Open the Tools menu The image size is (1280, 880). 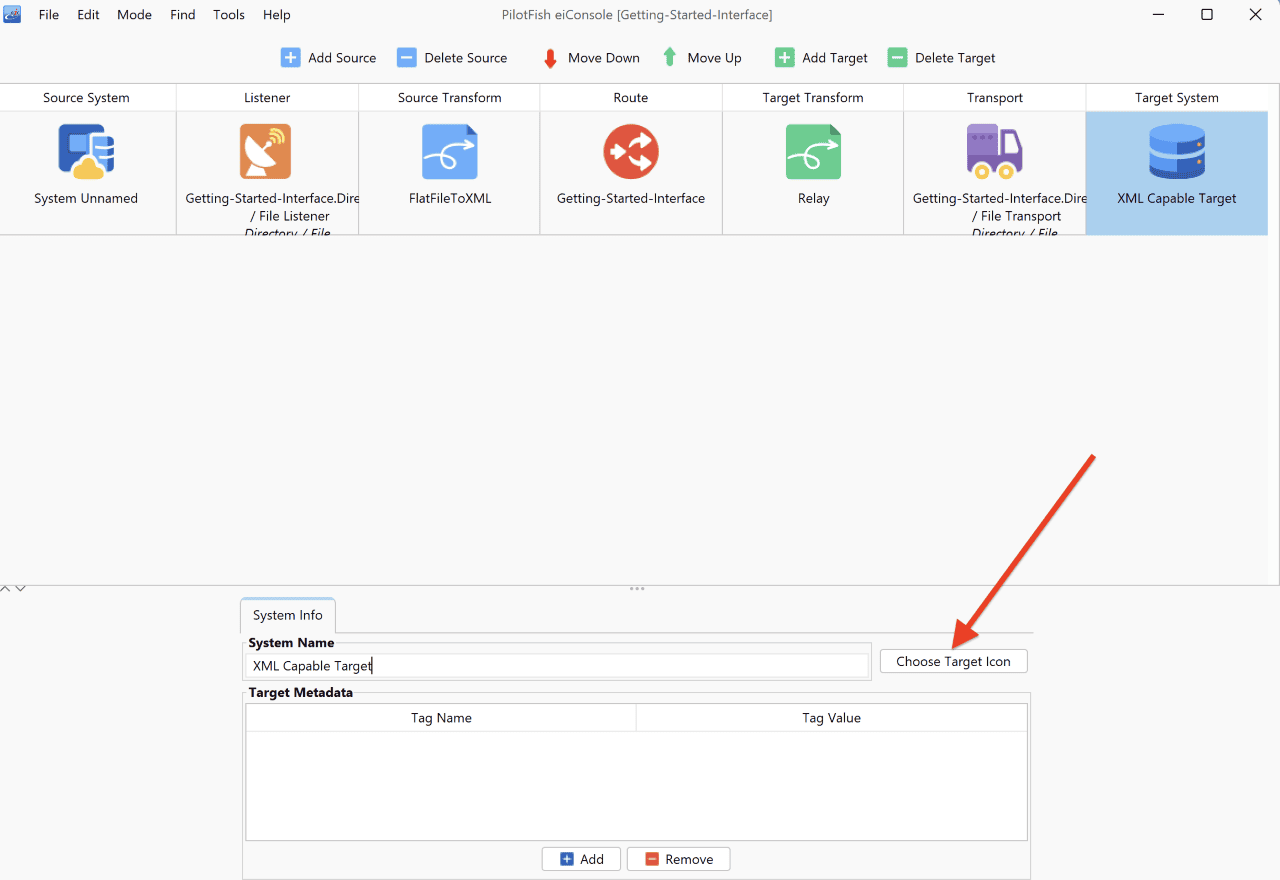pos(229,15)
